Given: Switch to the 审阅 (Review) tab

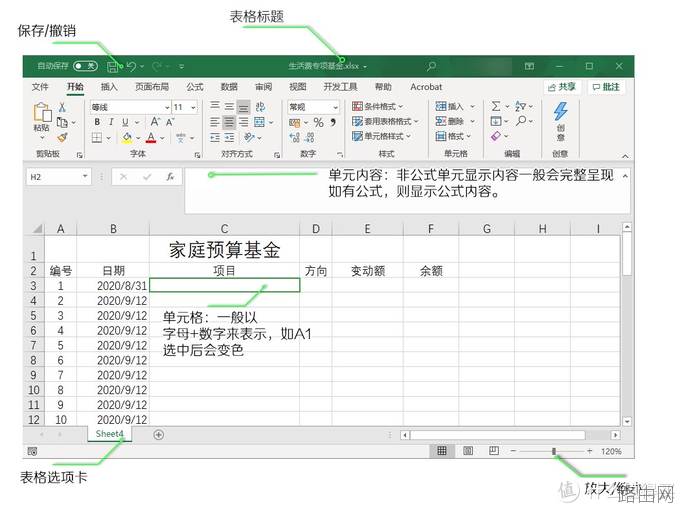Looking at the screenshot, I should point(263,87).
